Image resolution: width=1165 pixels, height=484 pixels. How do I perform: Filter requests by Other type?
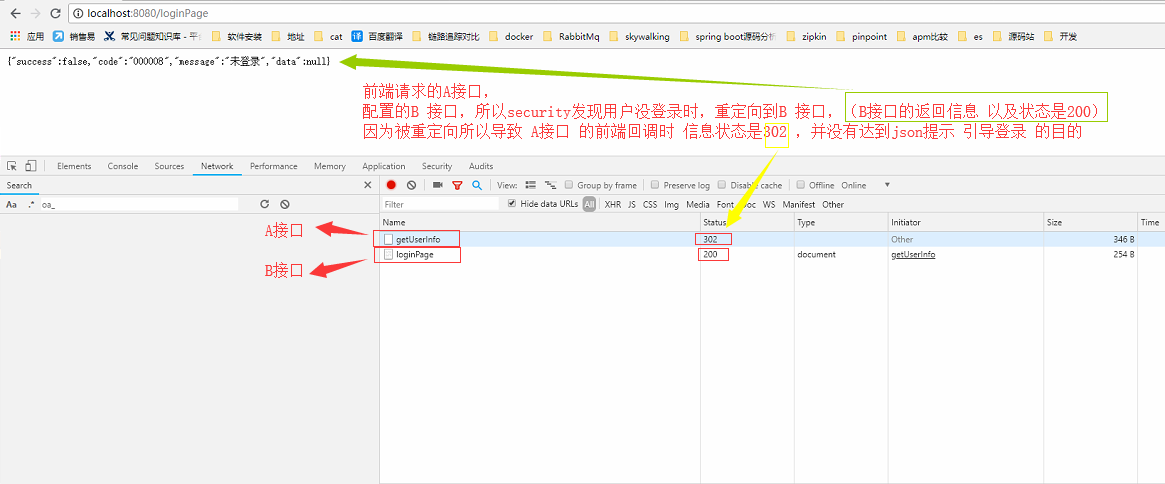[x=833, y=204]
